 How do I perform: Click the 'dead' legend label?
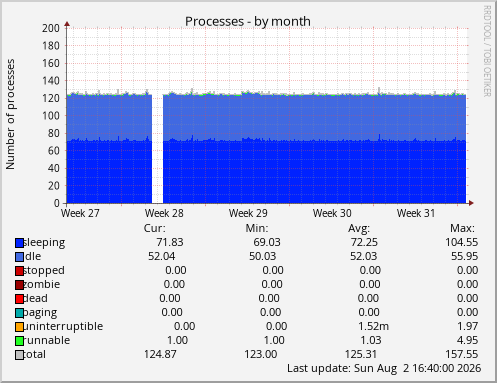pos(36,298)
